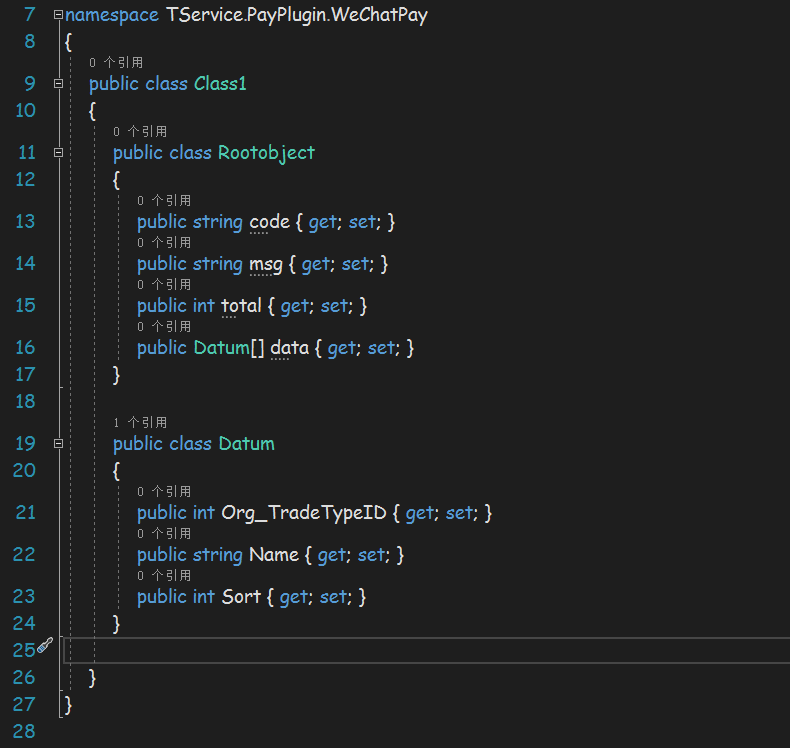Click the code property name
The image size is (790, 748).
(270, 222)
